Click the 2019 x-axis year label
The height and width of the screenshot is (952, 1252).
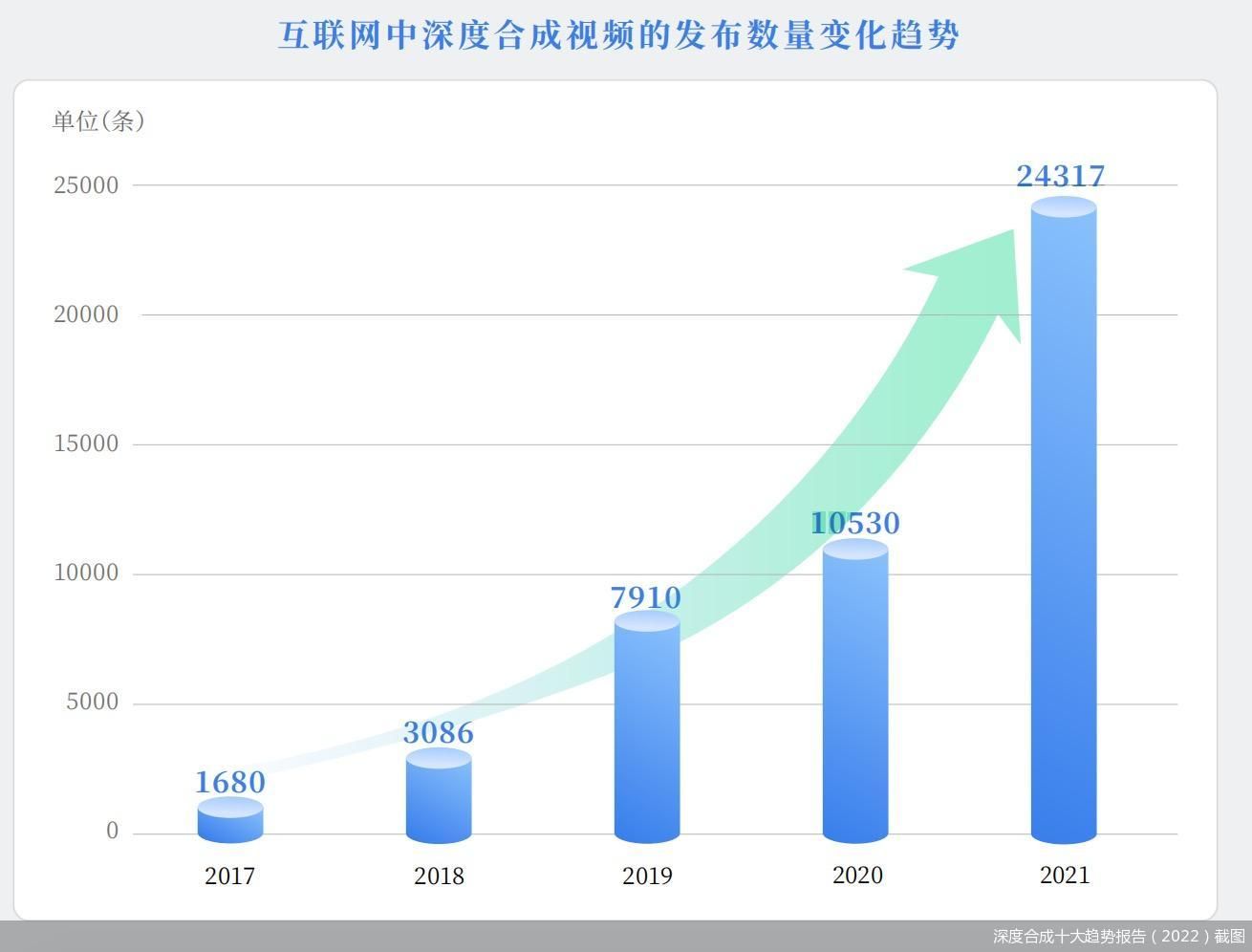(x=647, y=876)
